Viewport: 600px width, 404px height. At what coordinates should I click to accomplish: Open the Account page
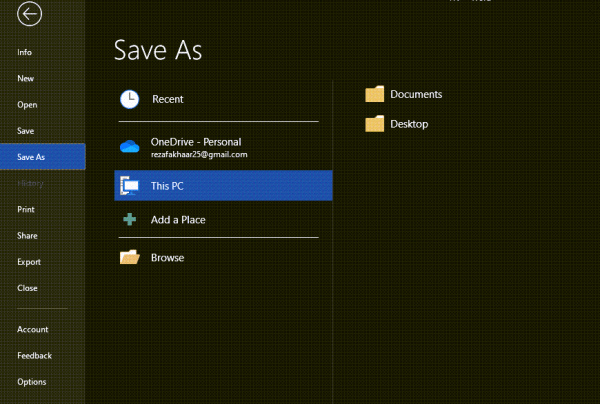[x=33, y=329]
